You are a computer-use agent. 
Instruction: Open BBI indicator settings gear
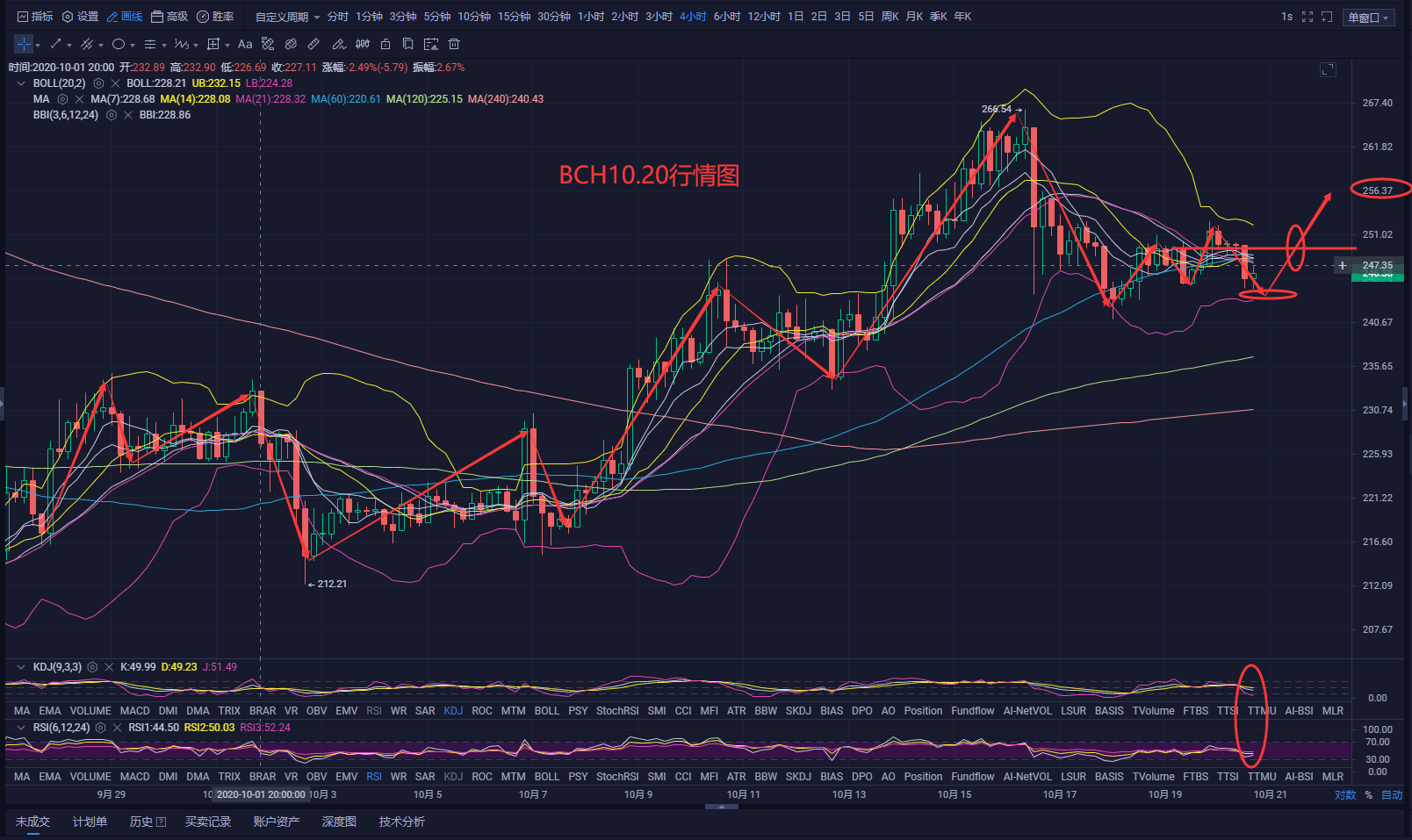[112, 115]
